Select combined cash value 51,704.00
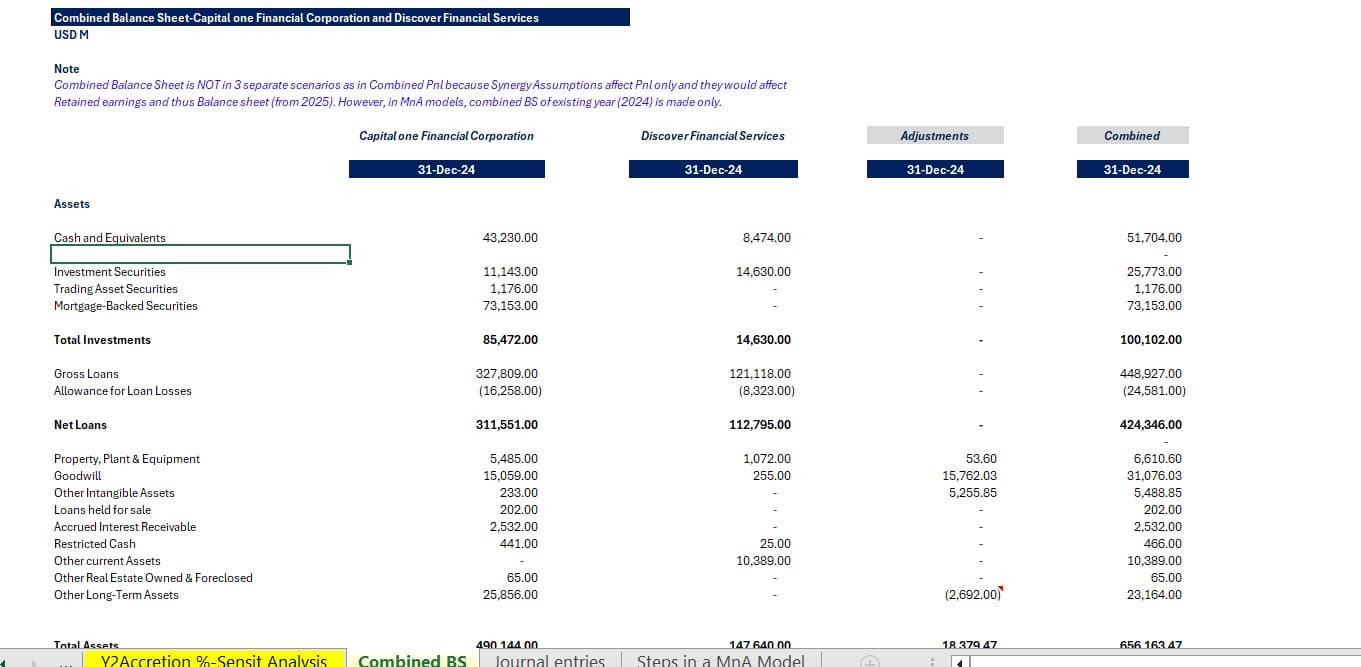The width and height of the screenshot is (1361, 667). pyautogui.click(x=1154, y=238)
